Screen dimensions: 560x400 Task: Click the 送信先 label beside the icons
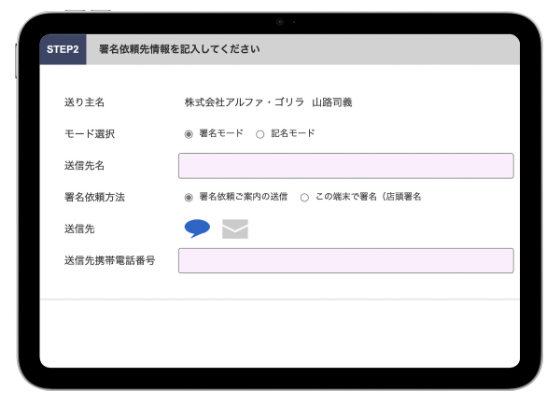point(79,229)
